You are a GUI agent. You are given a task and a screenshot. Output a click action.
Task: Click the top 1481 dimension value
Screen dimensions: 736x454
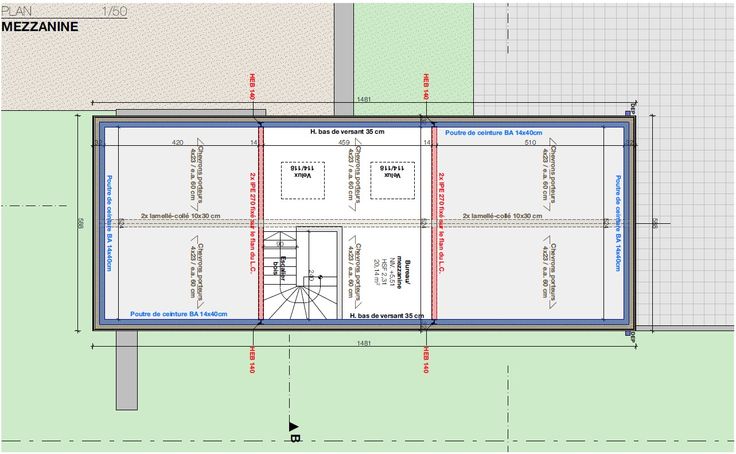tap(364, 99)
